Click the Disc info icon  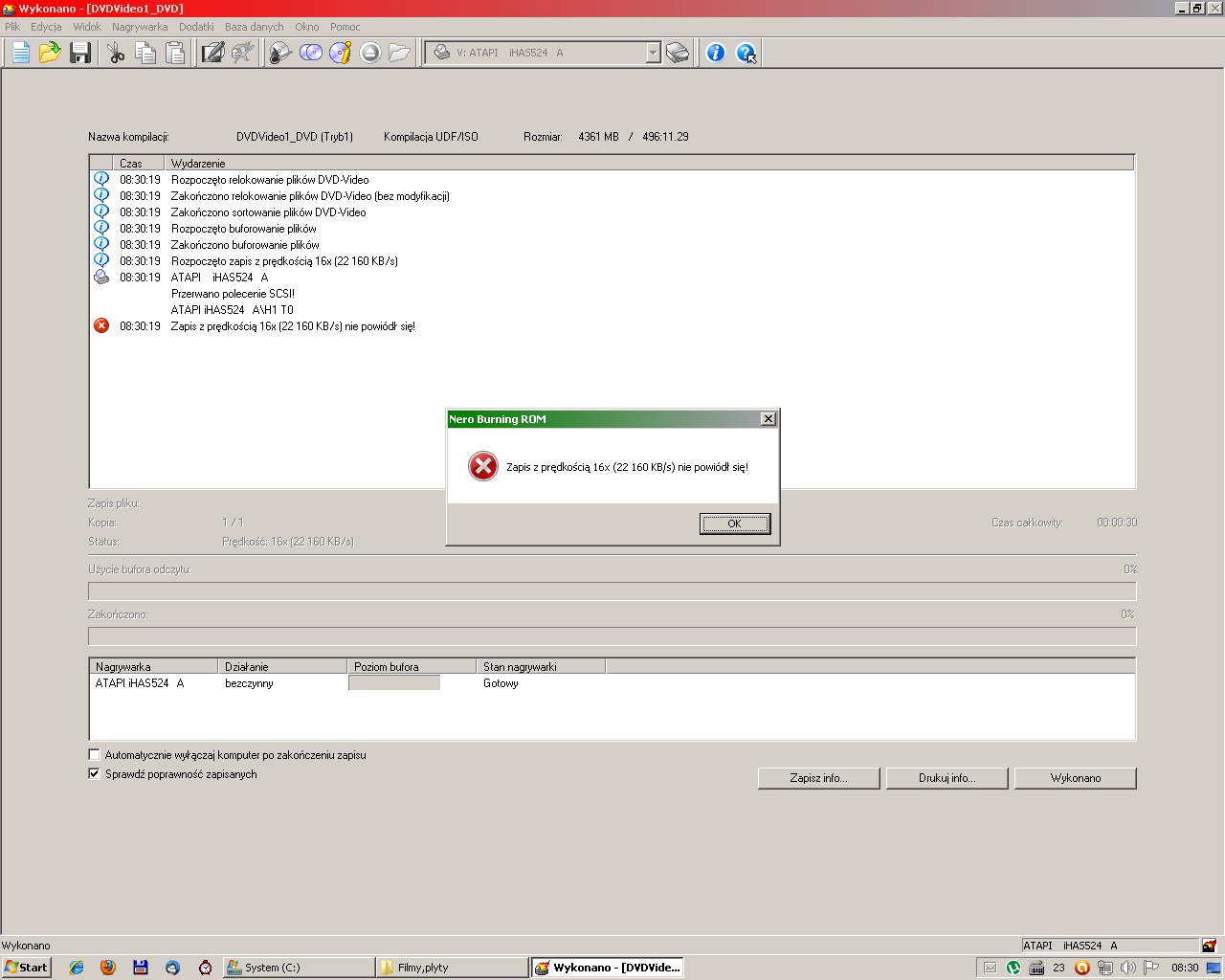(340, 53)
